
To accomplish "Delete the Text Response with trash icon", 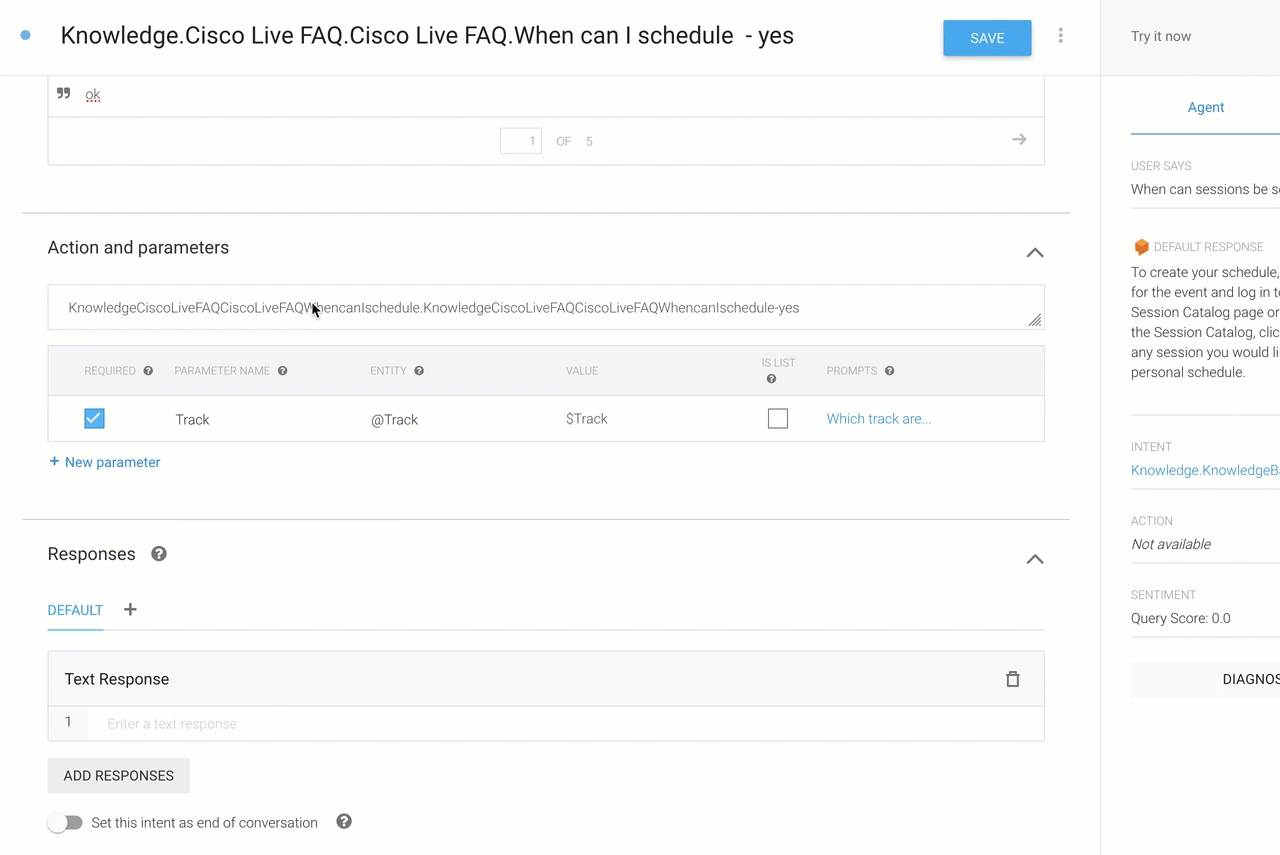I will (x=1012, y=679).
